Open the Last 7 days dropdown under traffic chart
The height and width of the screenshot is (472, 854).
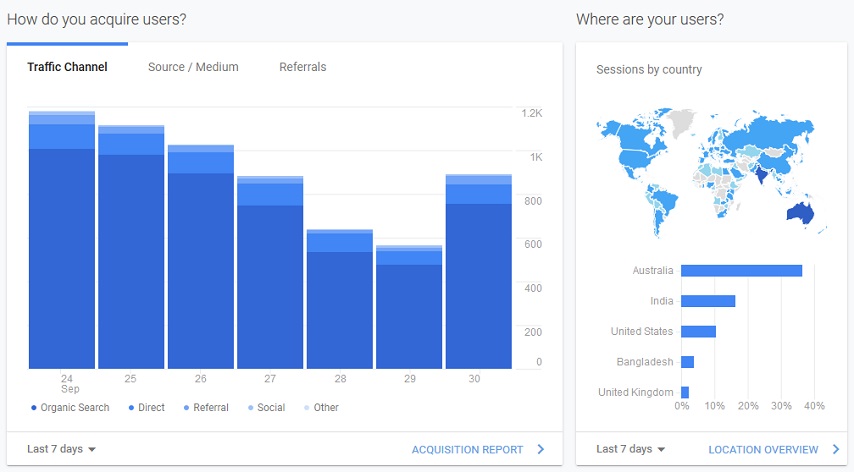(62, 449)
